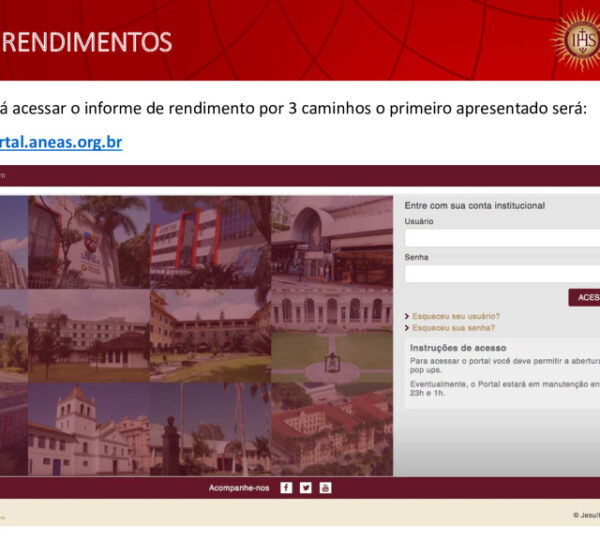Select the statue bust photo
This screenshot has height=540, width=600.
point(210,428)
